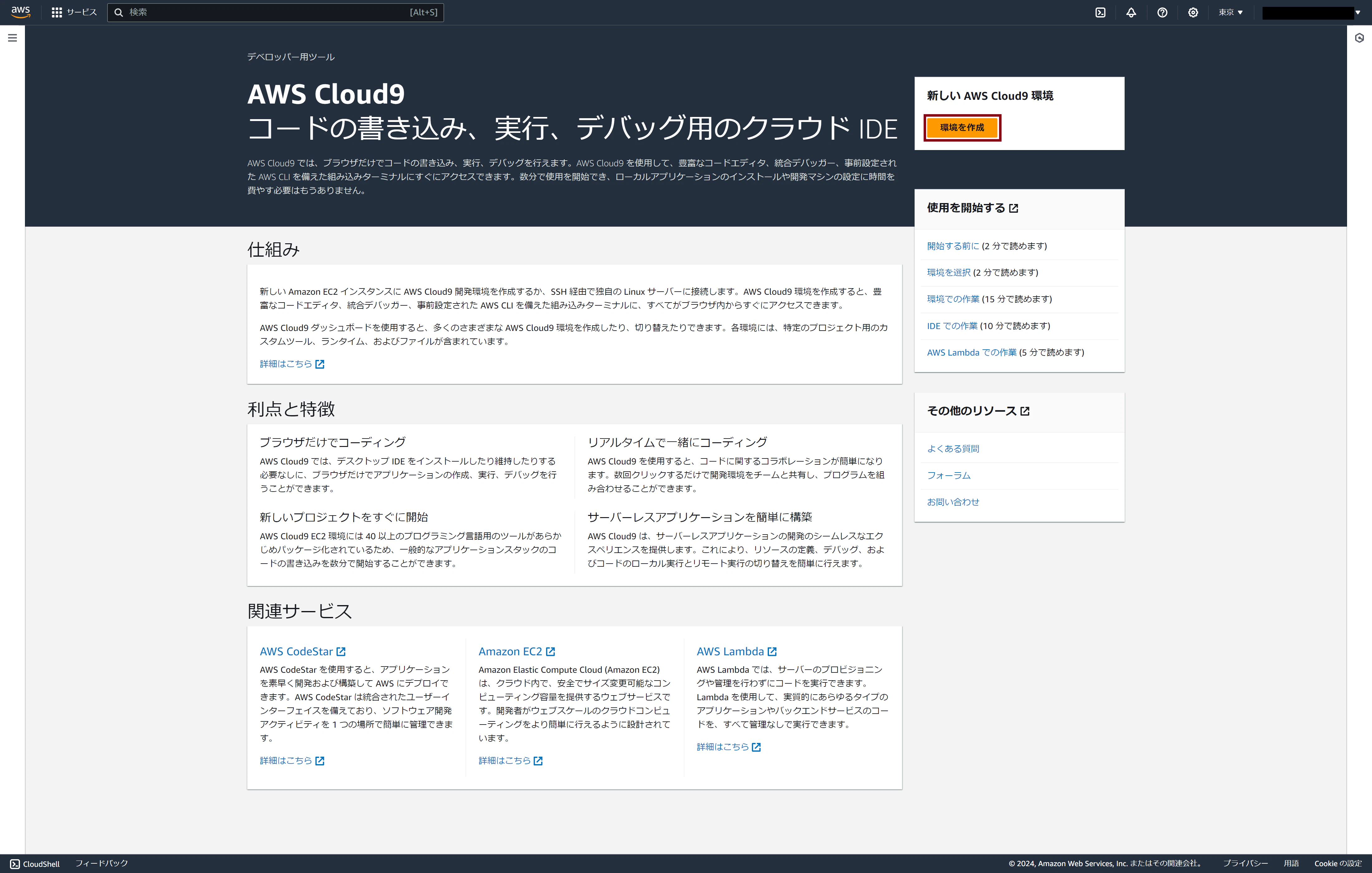Screen dimensions: 1372x873
Task: Open その他のリソース heading link
Action: pos(978,411)
